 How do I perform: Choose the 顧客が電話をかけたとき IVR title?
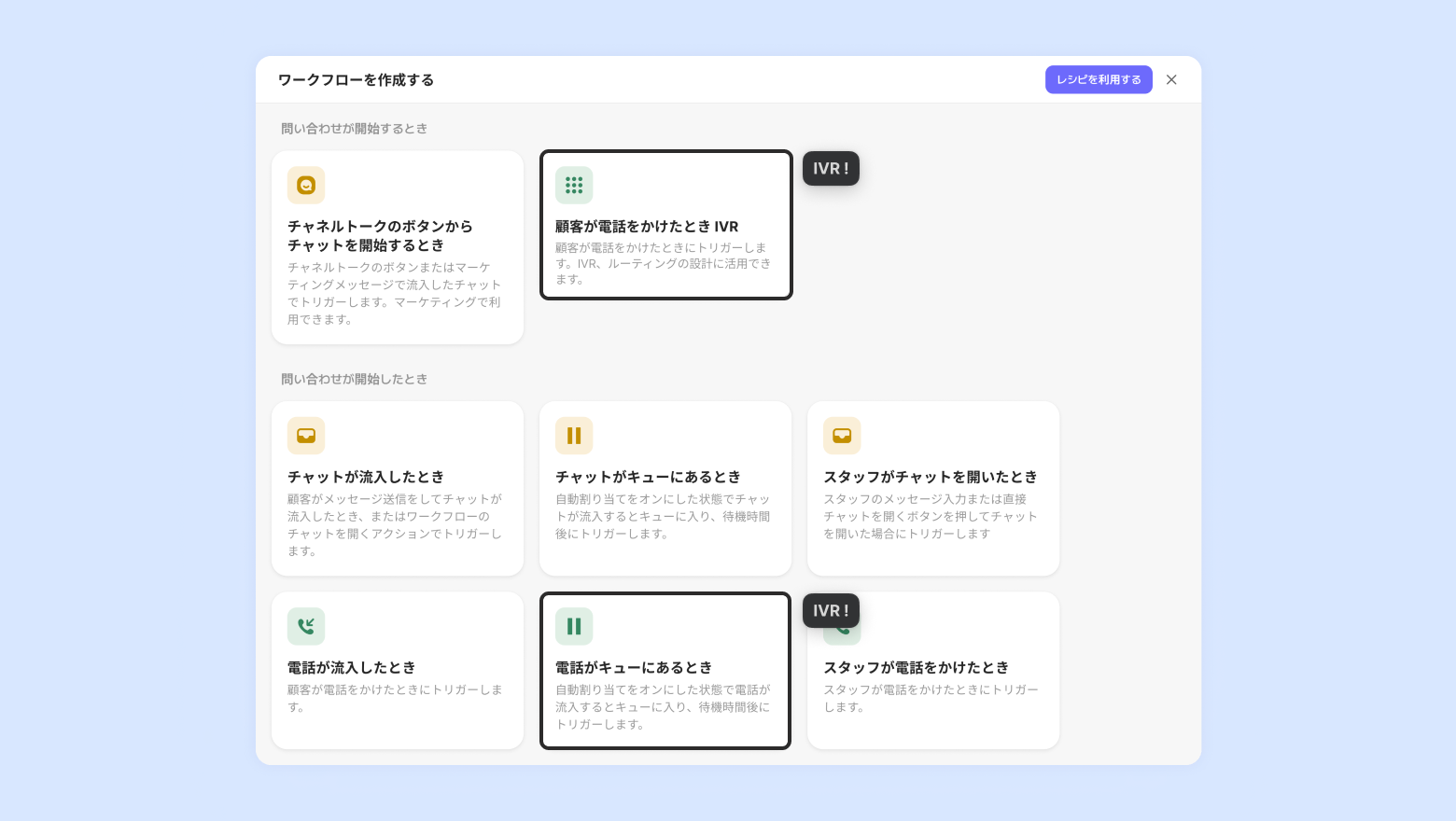(x=647, y=226)
